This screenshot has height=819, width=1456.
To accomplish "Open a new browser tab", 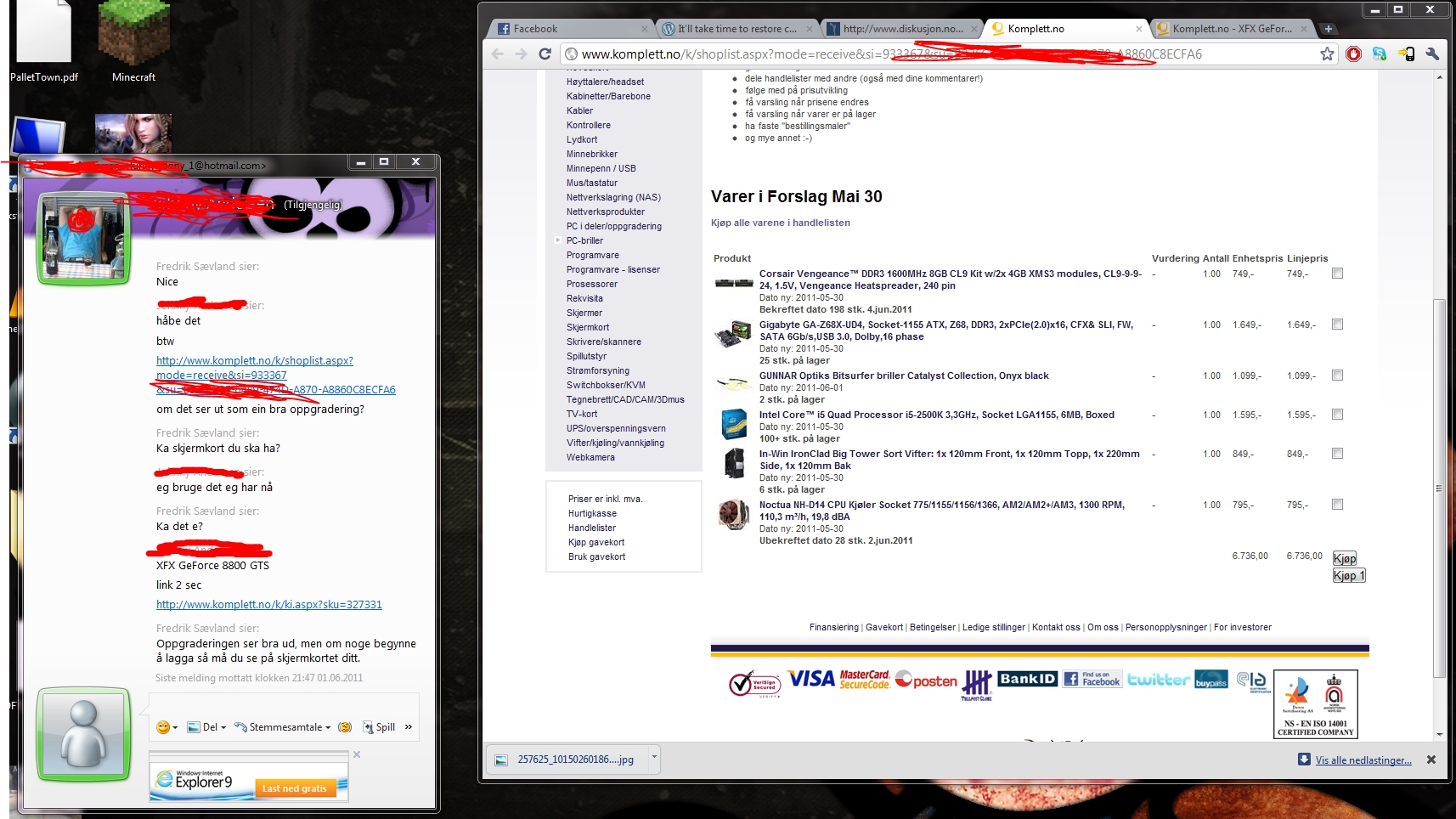I will 1329,29.
